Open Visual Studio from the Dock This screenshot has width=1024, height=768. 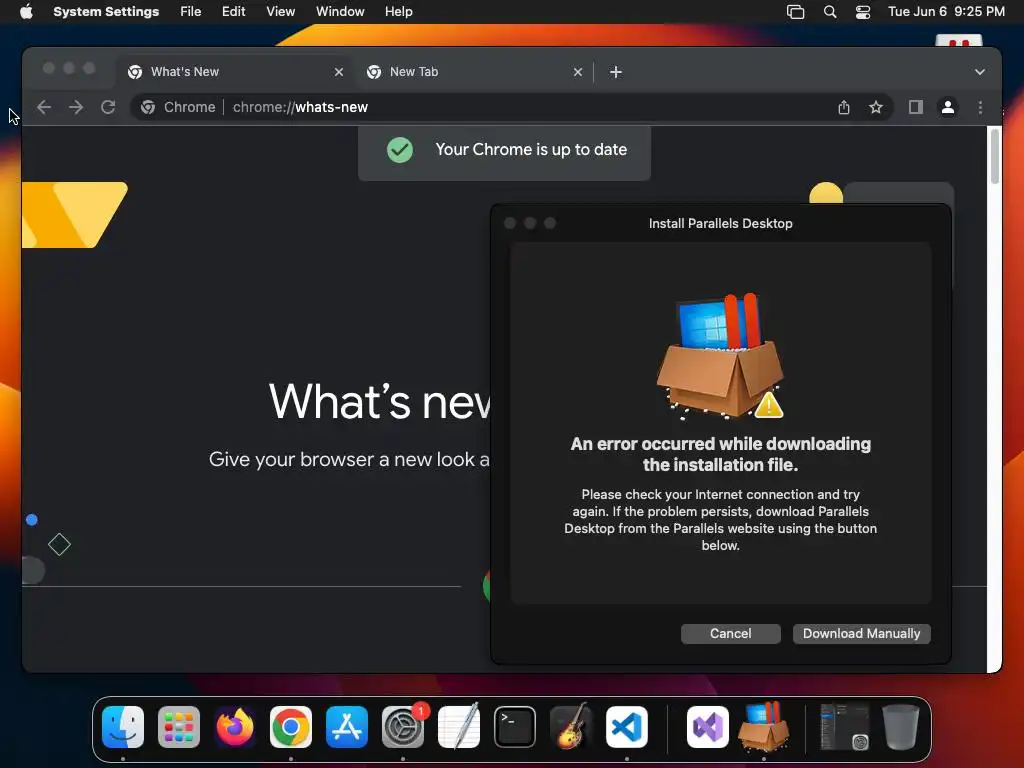coord(708,727)
